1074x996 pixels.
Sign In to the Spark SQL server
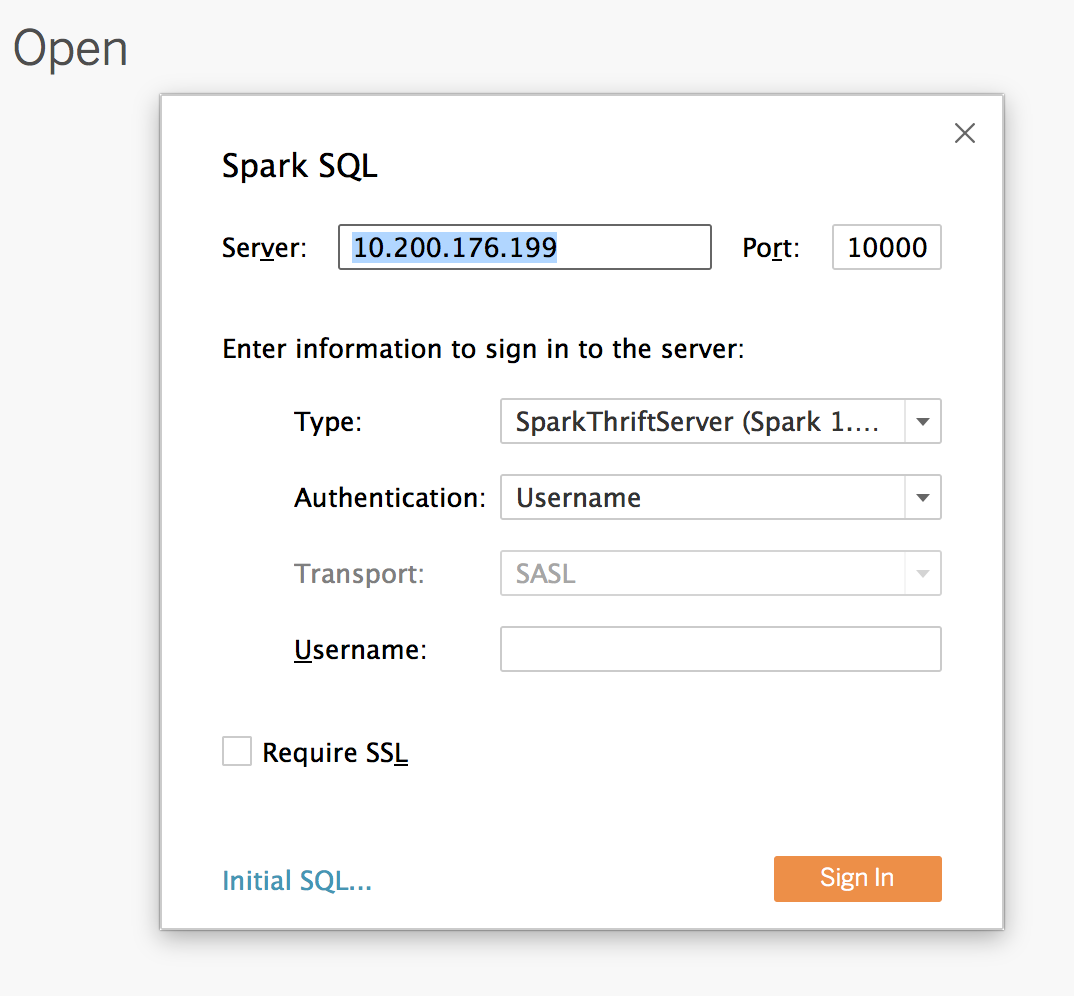[x=856, y=878]
